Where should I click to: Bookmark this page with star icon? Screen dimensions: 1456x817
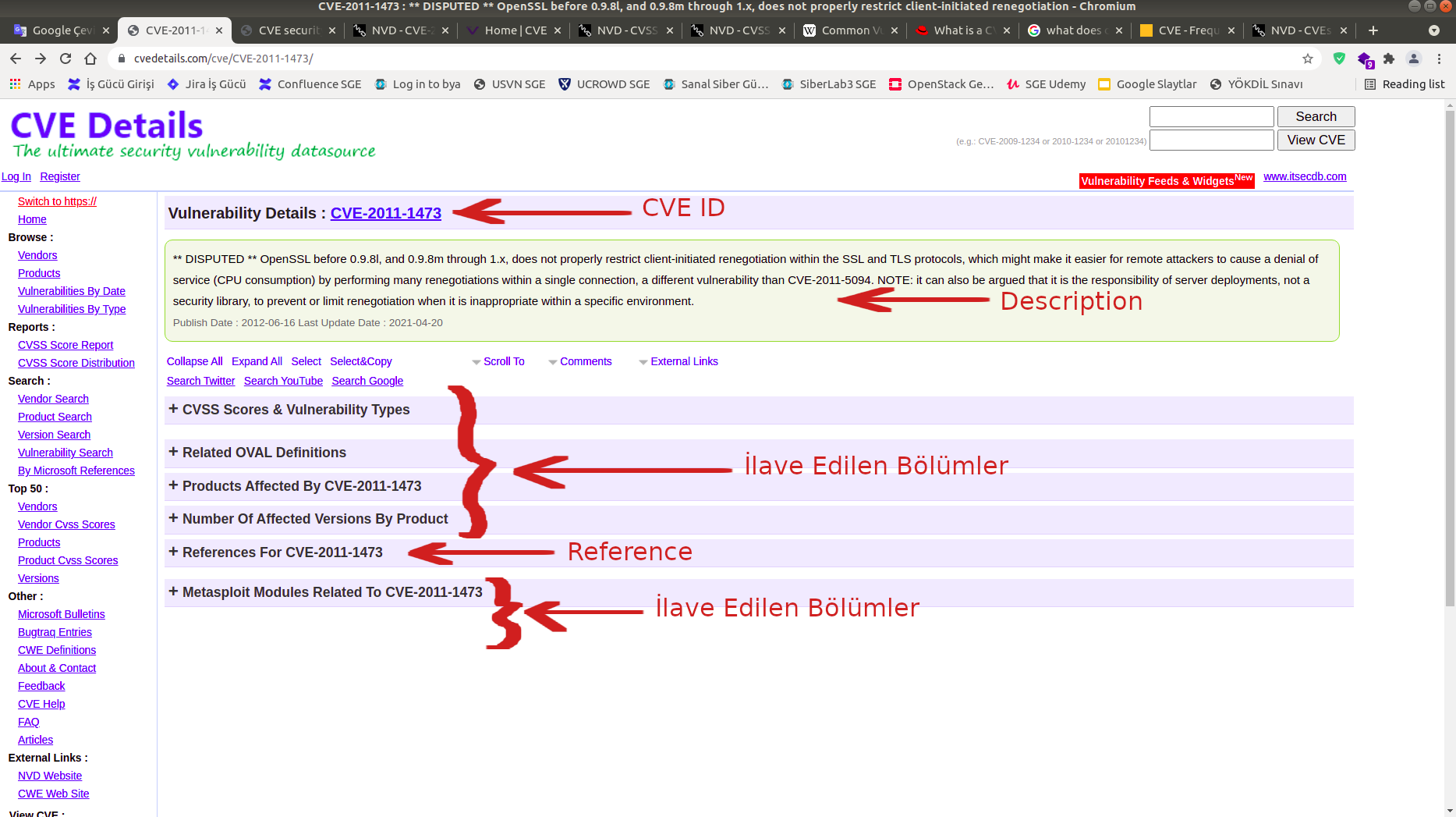tap(1308, 59)
